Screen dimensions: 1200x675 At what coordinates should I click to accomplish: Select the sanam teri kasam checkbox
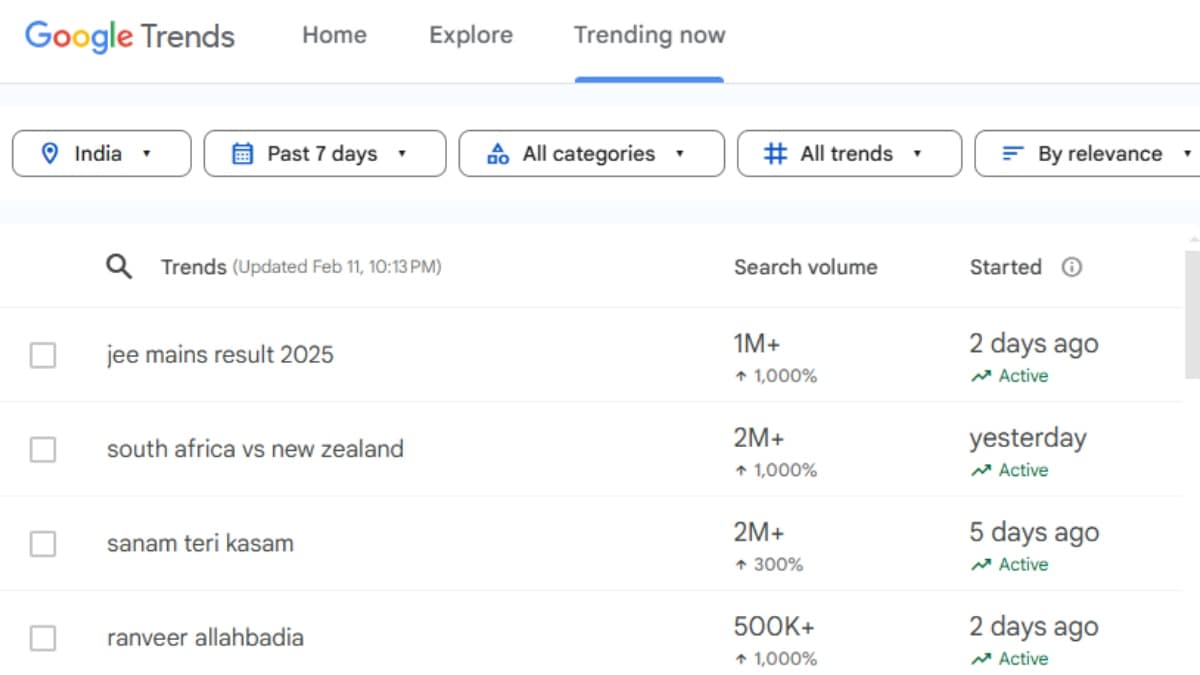(42, 543)
